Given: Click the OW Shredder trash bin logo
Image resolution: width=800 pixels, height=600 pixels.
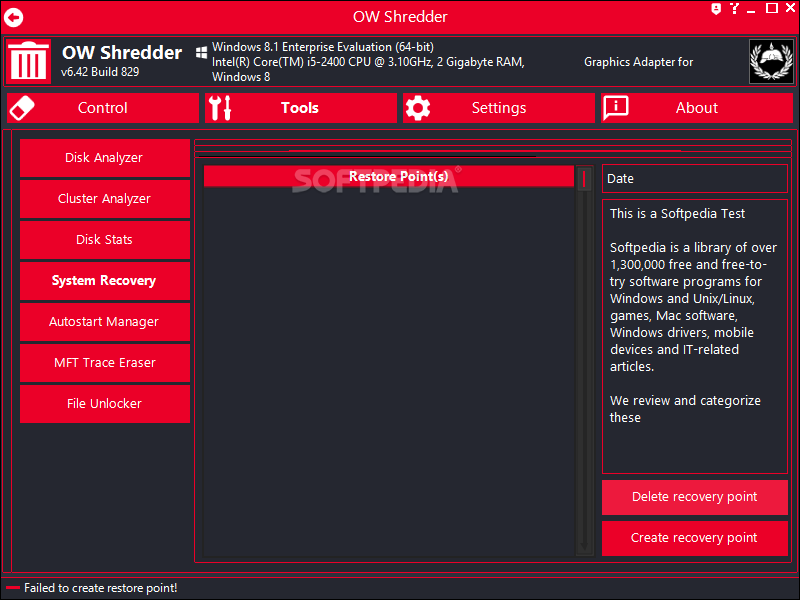Looking at the screenshot, I should 28,61.
